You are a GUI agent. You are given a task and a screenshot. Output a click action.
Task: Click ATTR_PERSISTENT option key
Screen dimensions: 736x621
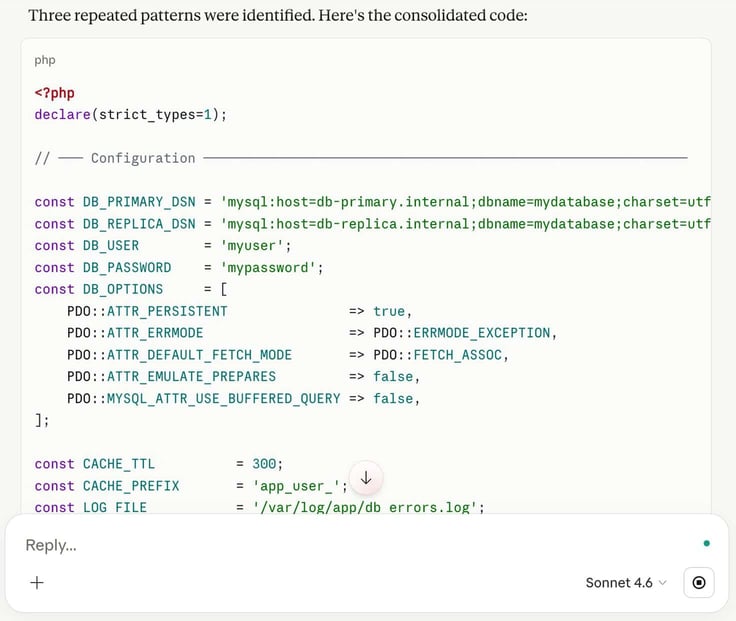click(x=167, y=311)
